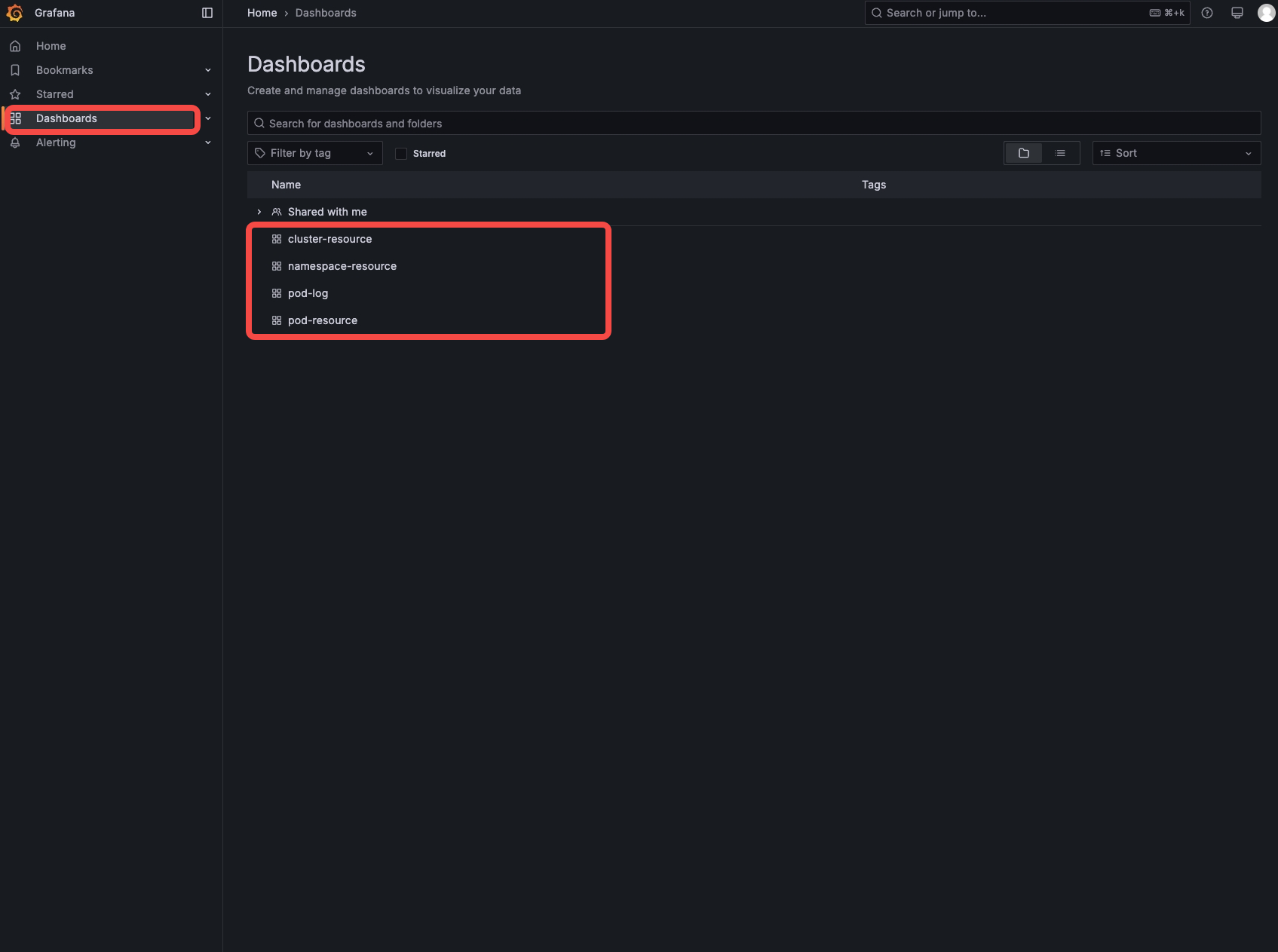Open the news feed monitor icon
The width and height of the screenshot is (1278, 952).
pos(1237,13)
